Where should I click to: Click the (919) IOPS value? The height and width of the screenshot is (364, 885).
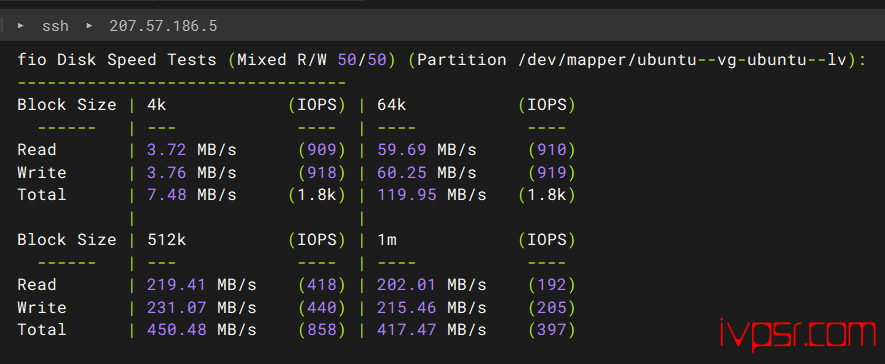[552, 173]
